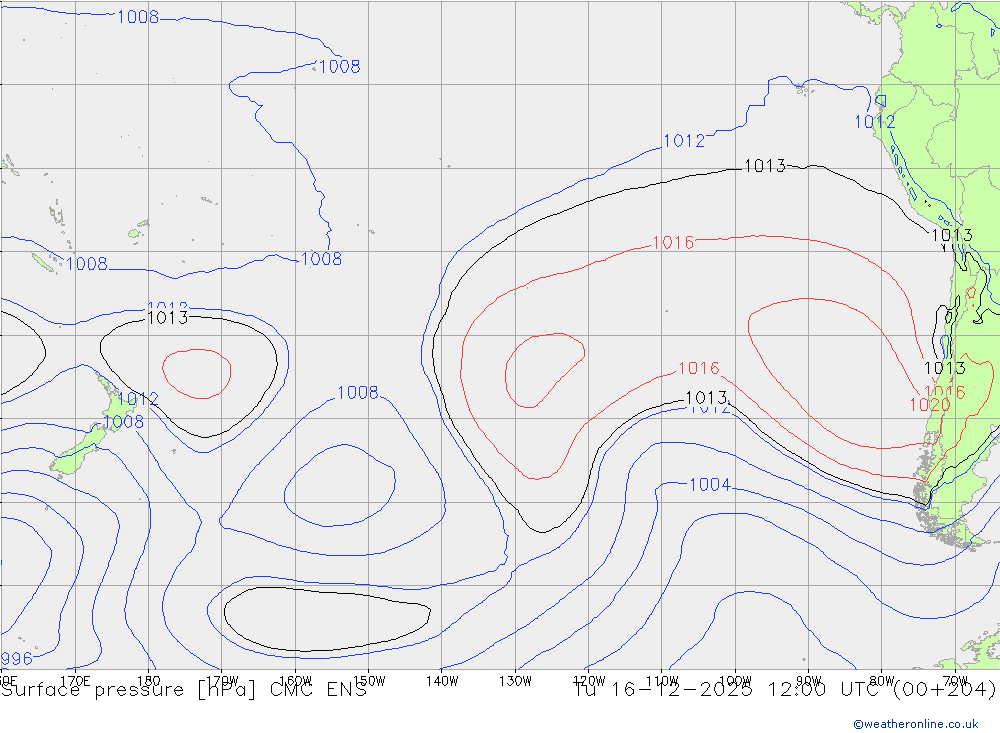Click the 1008 label touching New Zealand's South Island

(123, 422)
